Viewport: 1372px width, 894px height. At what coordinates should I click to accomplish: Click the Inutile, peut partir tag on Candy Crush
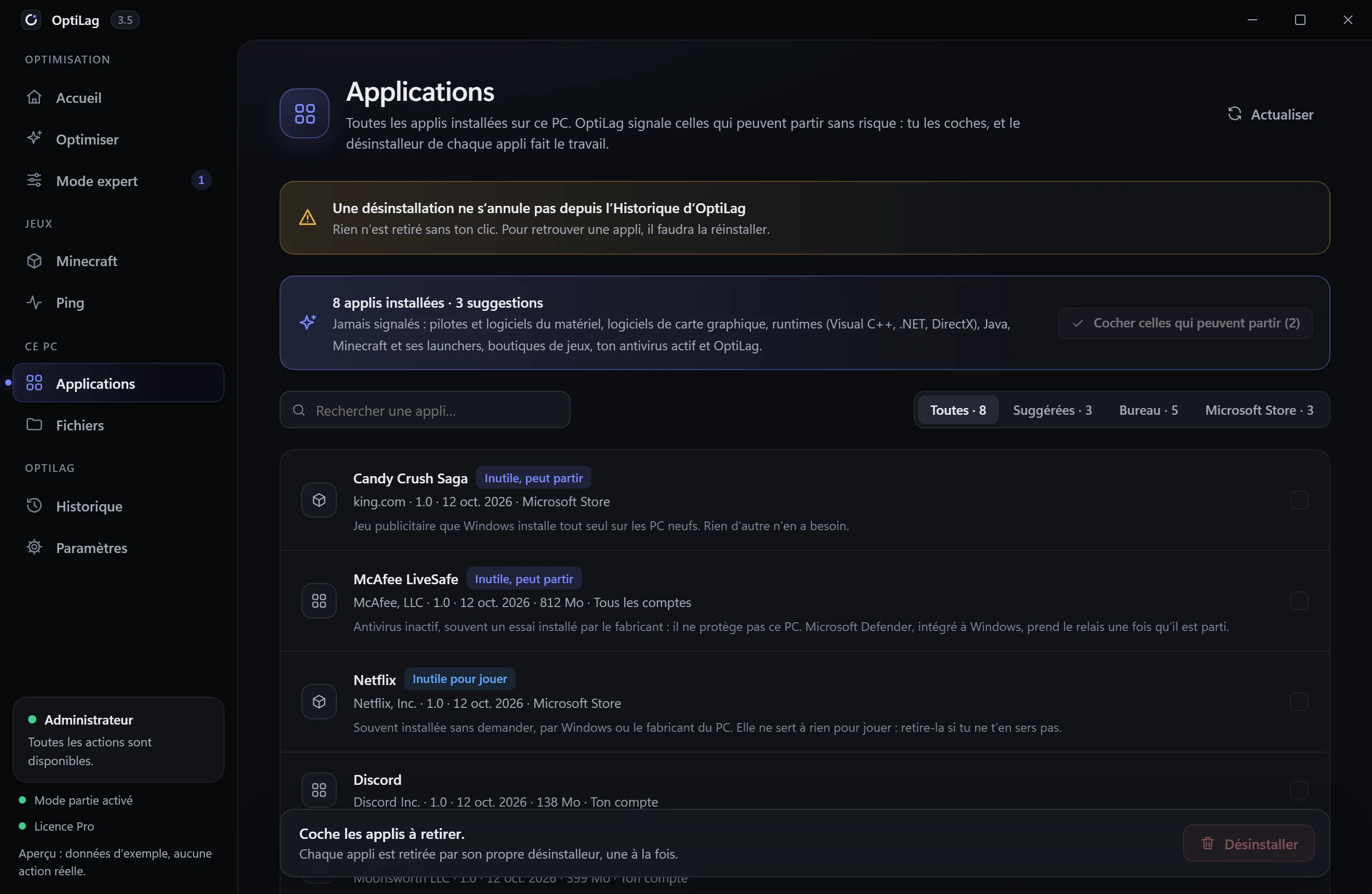[533, 477]
